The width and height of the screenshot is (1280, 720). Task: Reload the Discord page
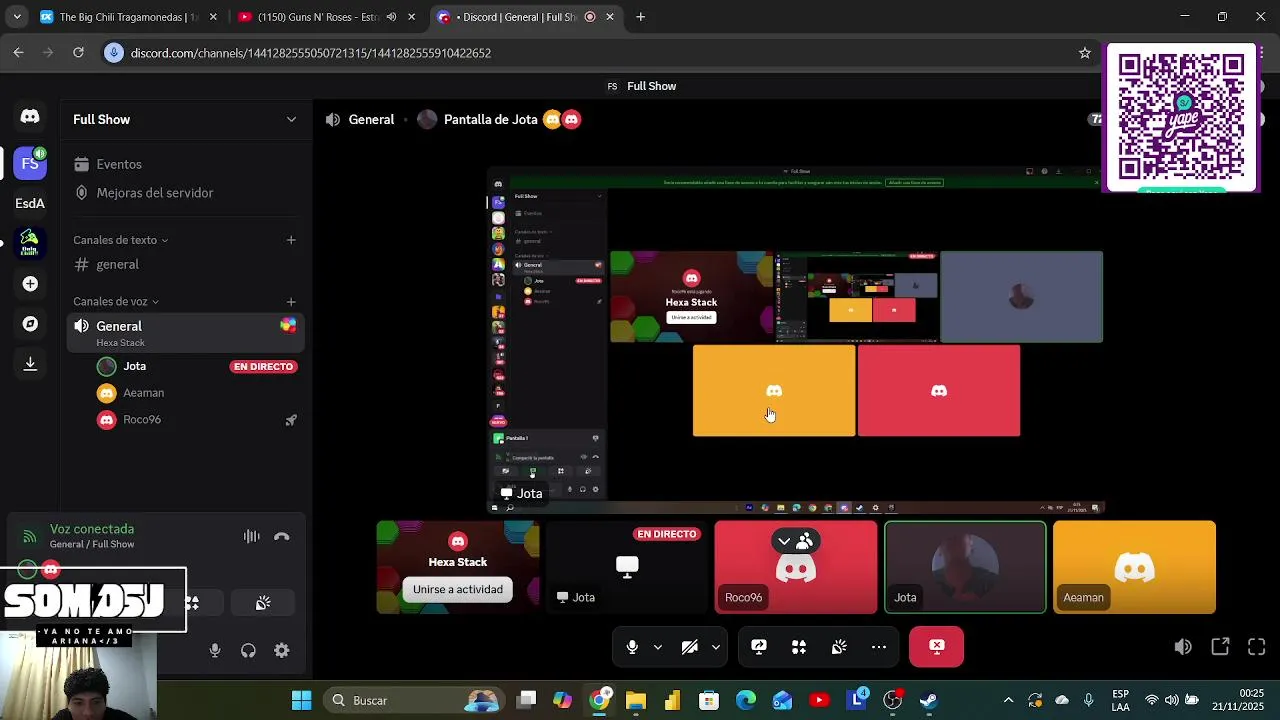click(x=78, y=53)
